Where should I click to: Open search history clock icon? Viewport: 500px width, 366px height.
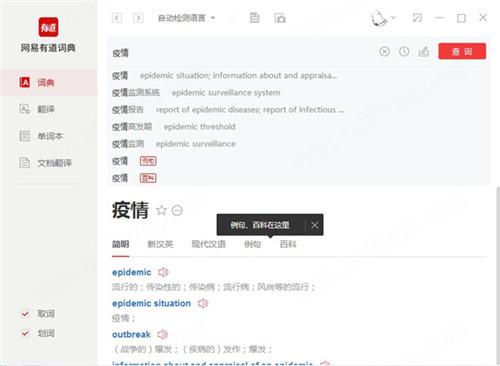[404, 52]
